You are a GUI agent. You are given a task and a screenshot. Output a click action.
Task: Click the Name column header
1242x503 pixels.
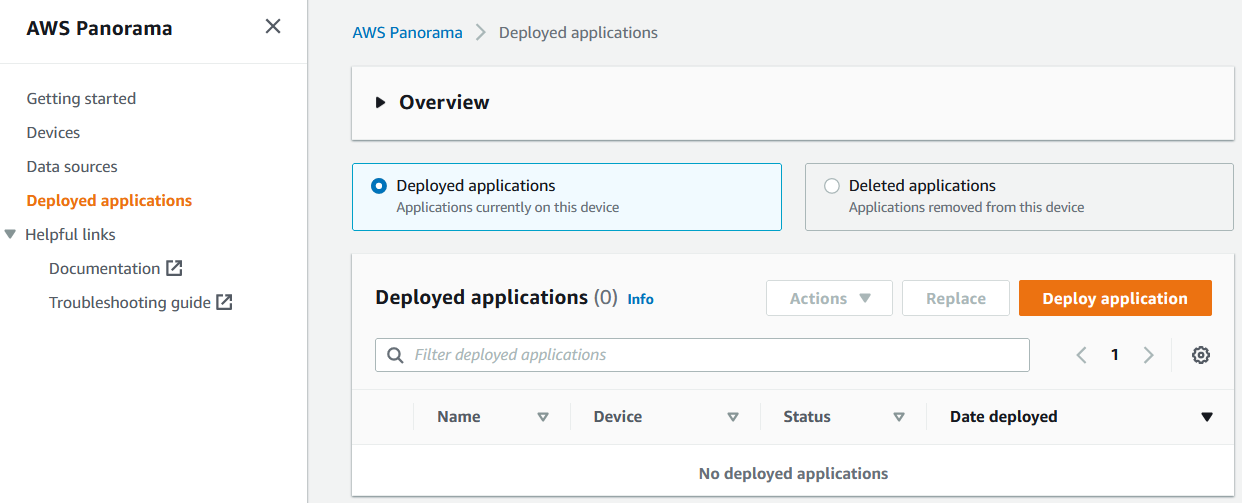tap(459, 417)
